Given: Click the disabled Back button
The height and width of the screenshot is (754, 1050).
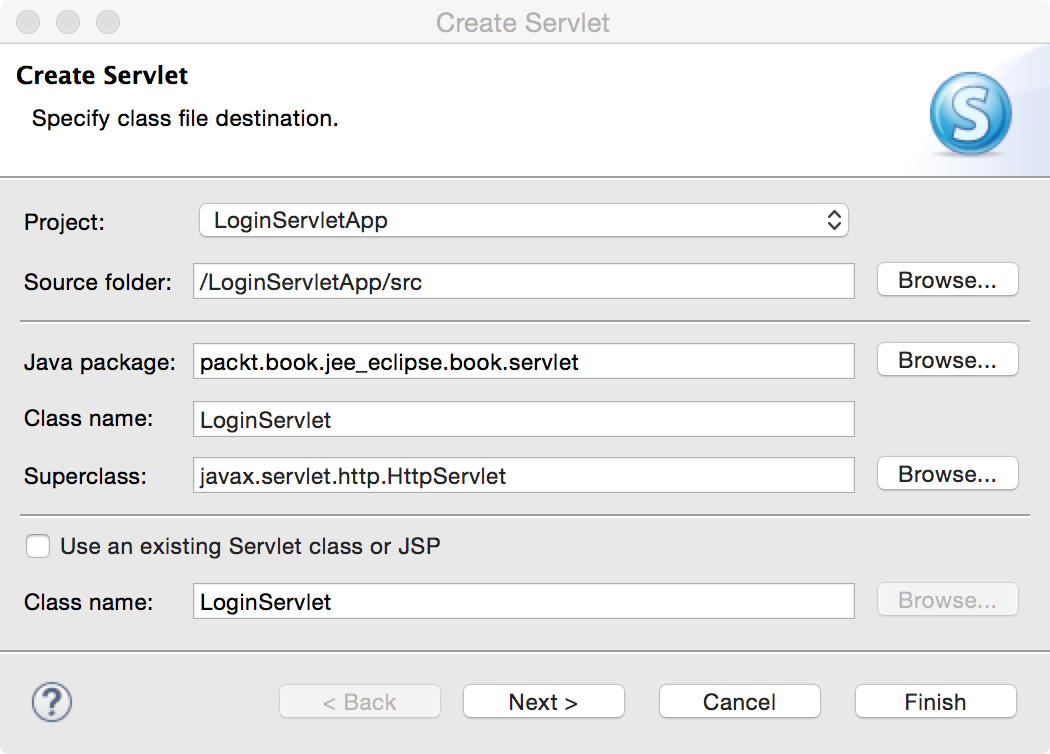Looking at the screenshot, I should (359, 702).
